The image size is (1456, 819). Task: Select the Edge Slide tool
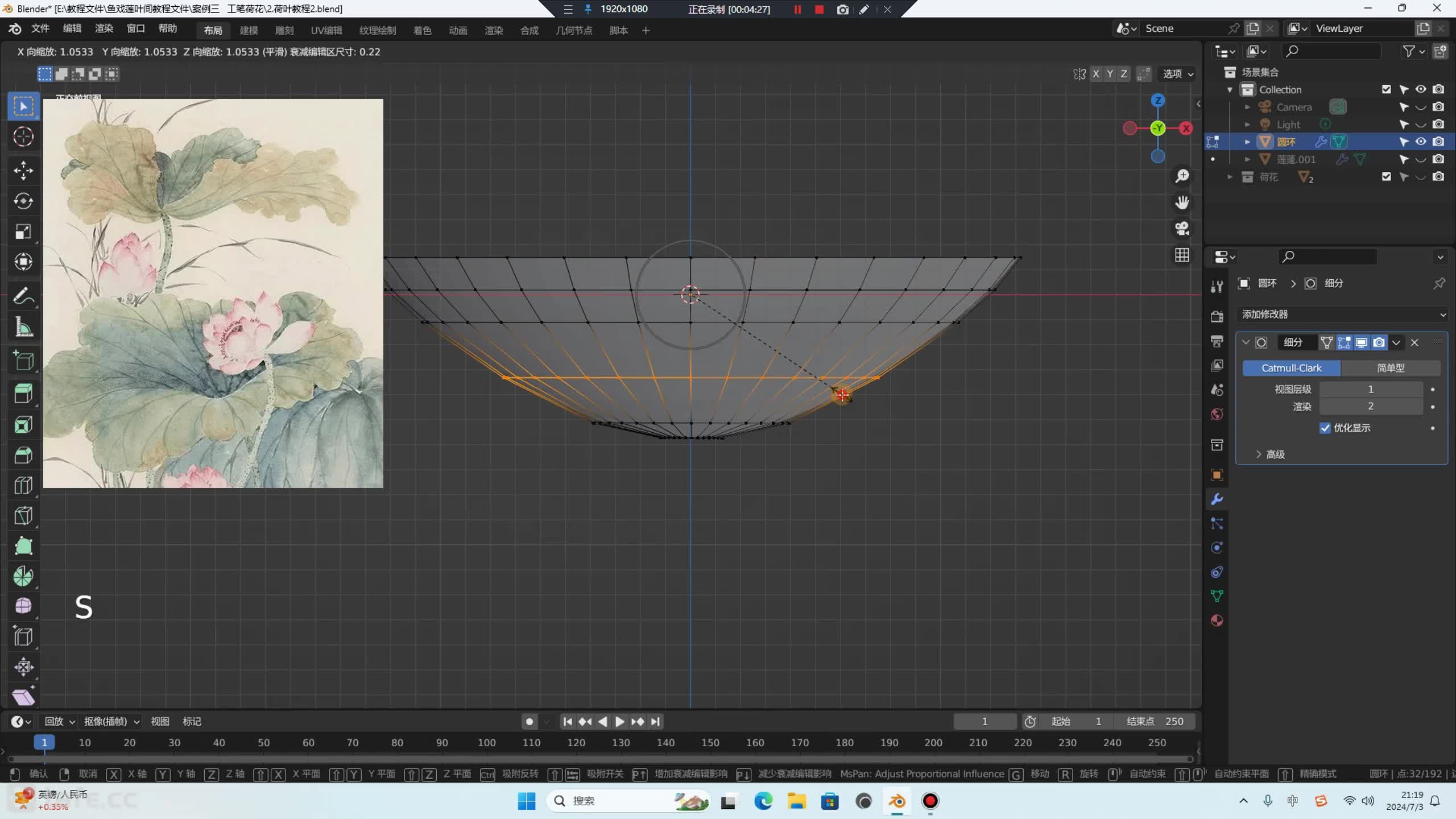point(23,636)
